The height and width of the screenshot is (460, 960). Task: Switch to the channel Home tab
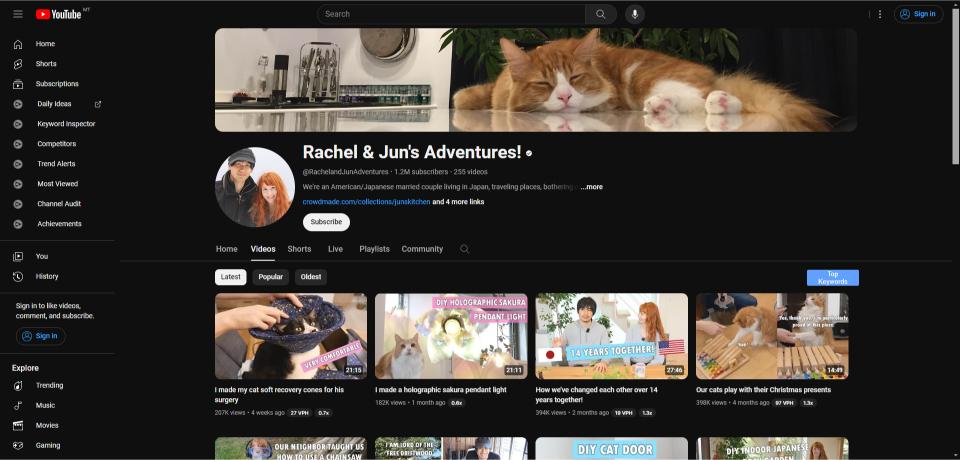click(227, 249)
